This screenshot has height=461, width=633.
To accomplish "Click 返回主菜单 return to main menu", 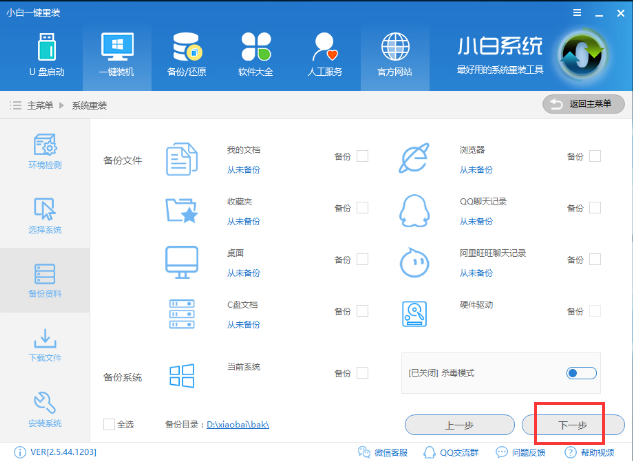I will [583, 104].
